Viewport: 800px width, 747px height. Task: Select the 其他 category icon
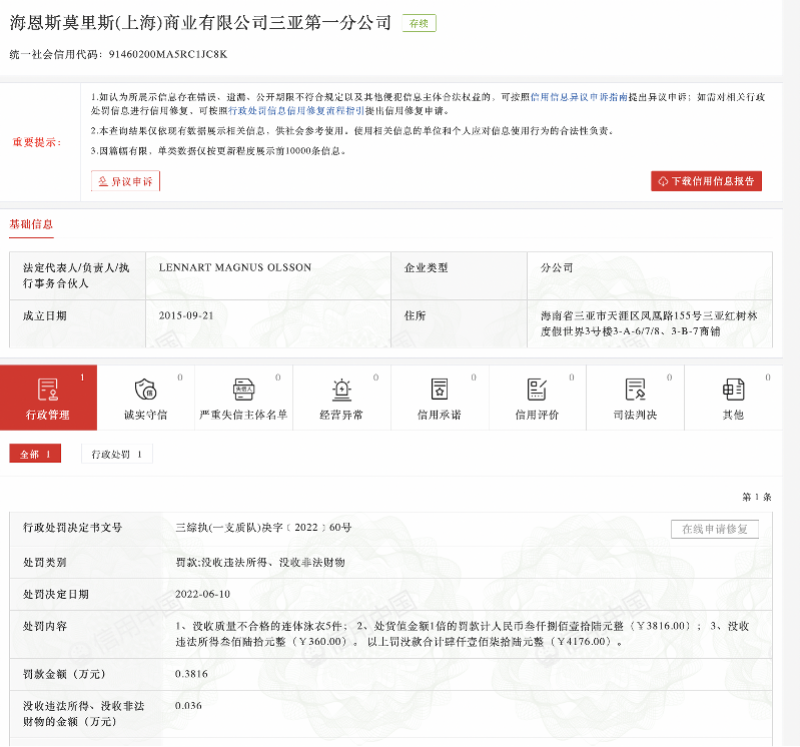click(x=733, y=390)
